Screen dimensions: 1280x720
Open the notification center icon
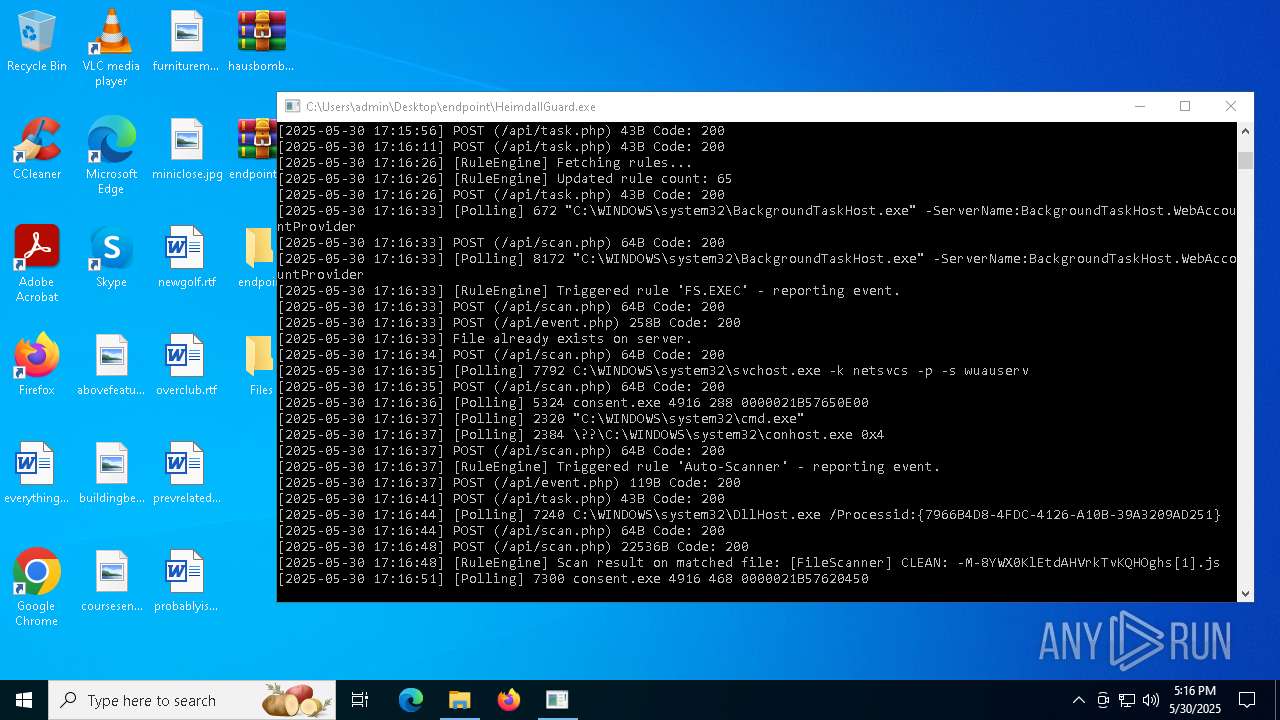[x=1247, y=700]
